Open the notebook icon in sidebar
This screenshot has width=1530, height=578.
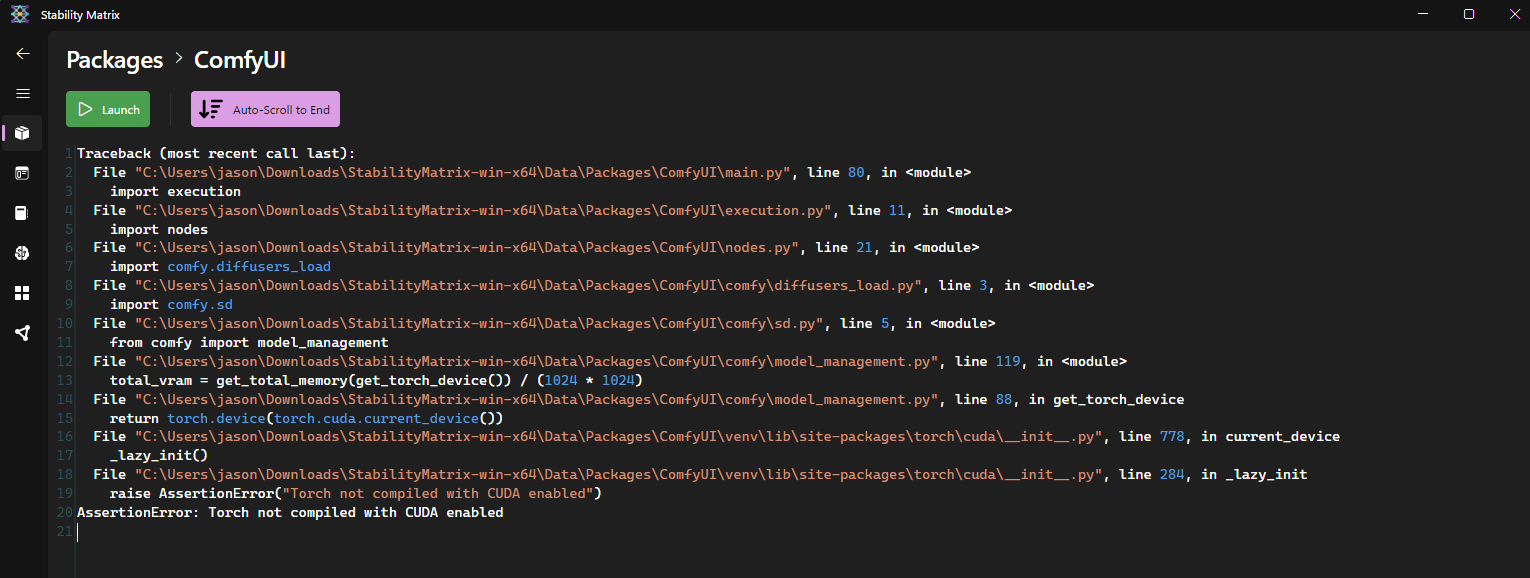(x=22, y=213)
